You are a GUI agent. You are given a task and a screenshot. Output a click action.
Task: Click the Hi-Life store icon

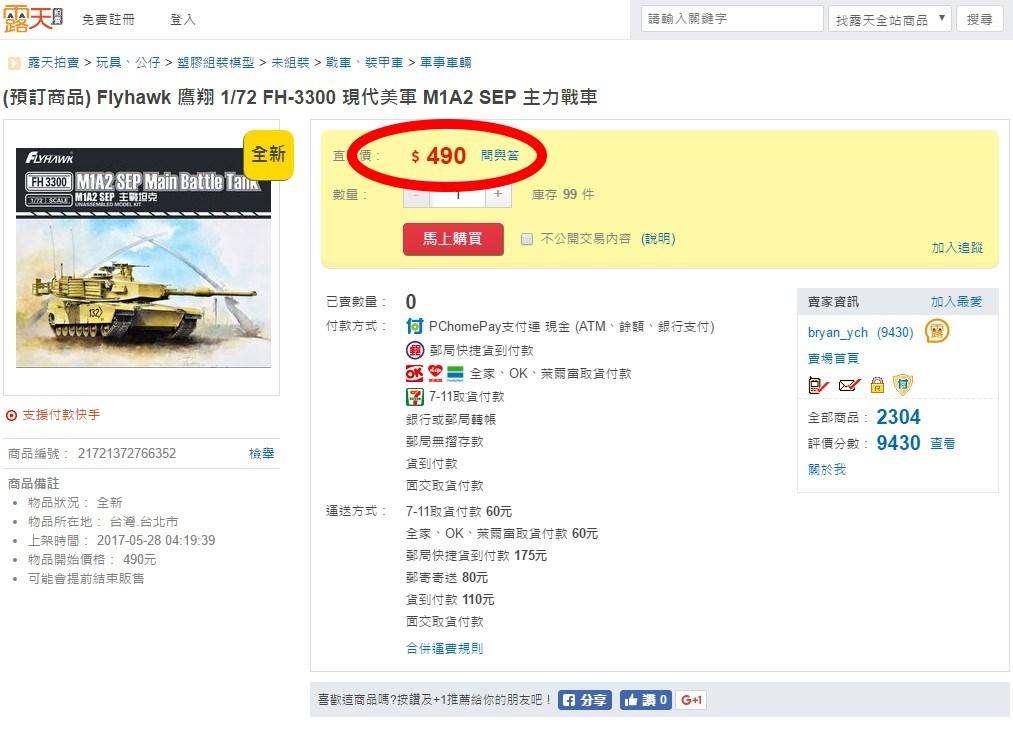436,373
